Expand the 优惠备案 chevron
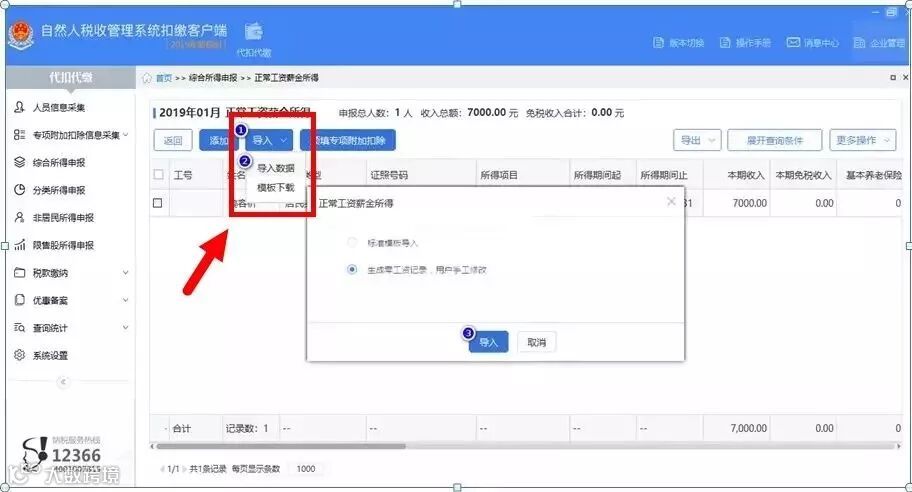Screen dimensions: 912x492 (x=126, y=300)
